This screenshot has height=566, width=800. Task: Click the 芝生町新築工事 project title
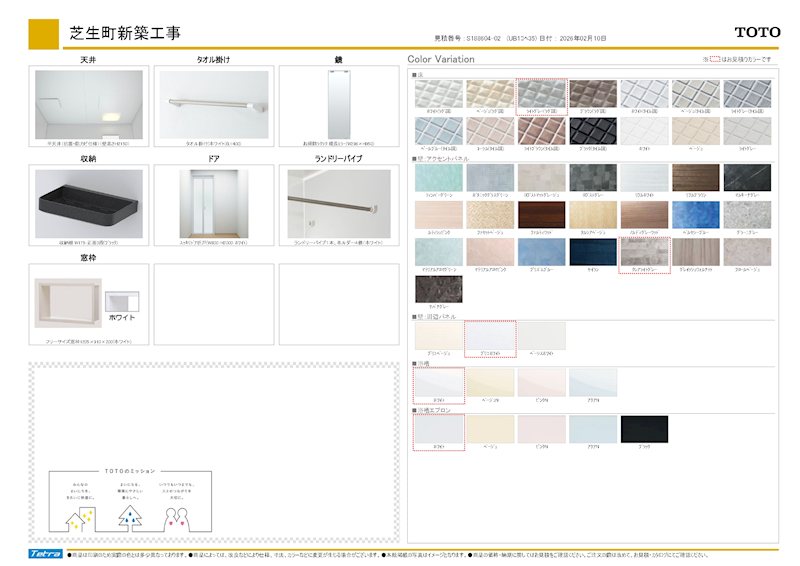coord(125,34)
